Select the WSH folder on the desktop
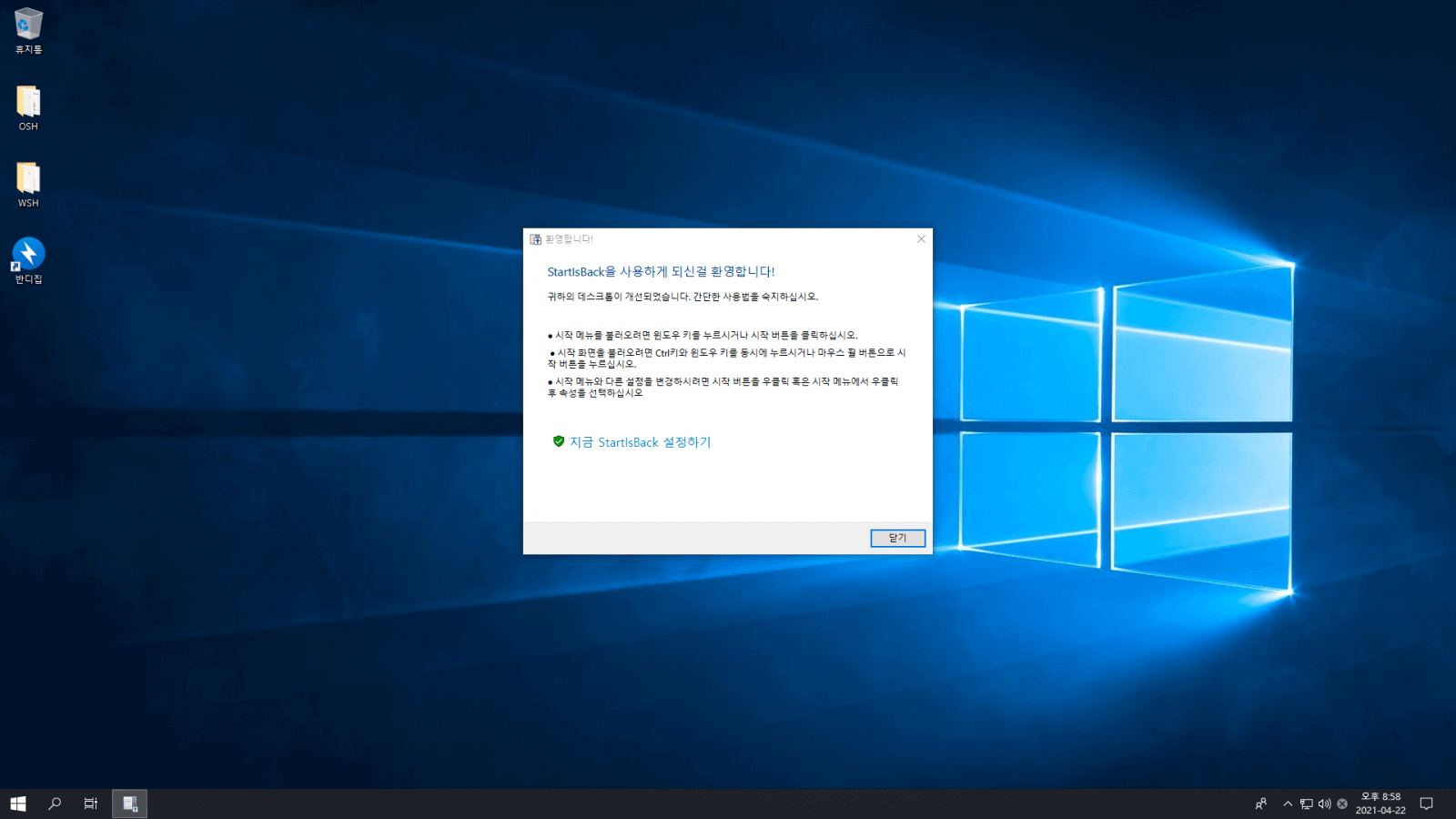Screen dimensions: 1456x819 28,184
